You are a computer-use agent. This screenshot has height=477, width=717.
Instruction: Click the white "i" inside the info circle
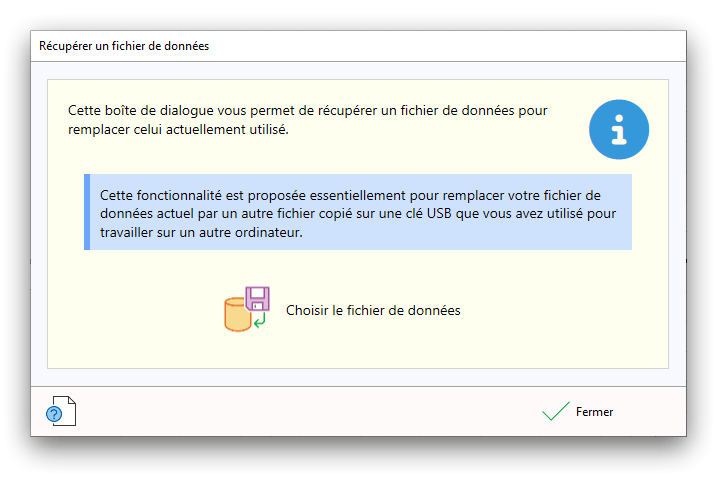pyautogui.click(x=620, y=130)
